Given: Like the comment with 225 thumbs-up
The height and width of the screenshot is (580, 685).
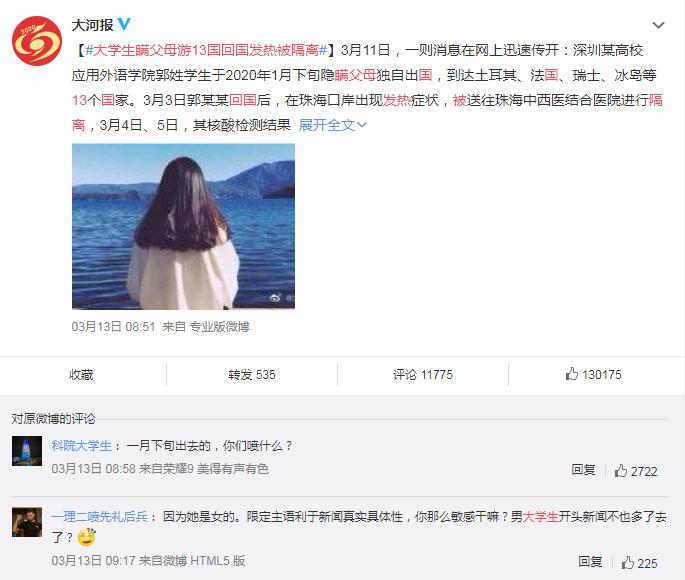Looking at the screenshot, I should [x=639, y=563].
